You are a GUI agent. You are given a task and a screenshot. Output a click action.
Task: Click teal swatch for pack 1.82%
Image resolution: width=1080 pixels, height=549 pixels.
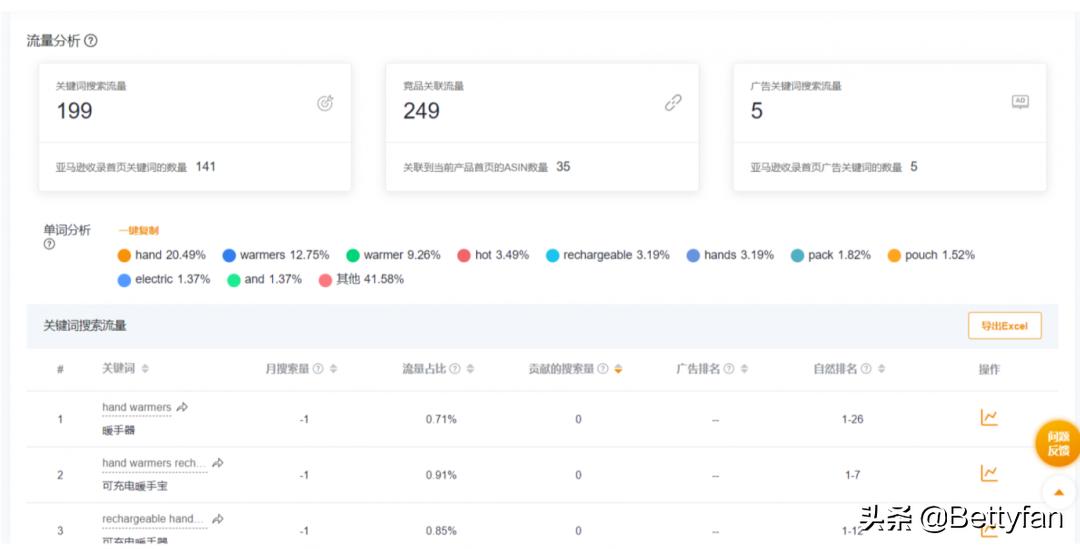point(798,256)
